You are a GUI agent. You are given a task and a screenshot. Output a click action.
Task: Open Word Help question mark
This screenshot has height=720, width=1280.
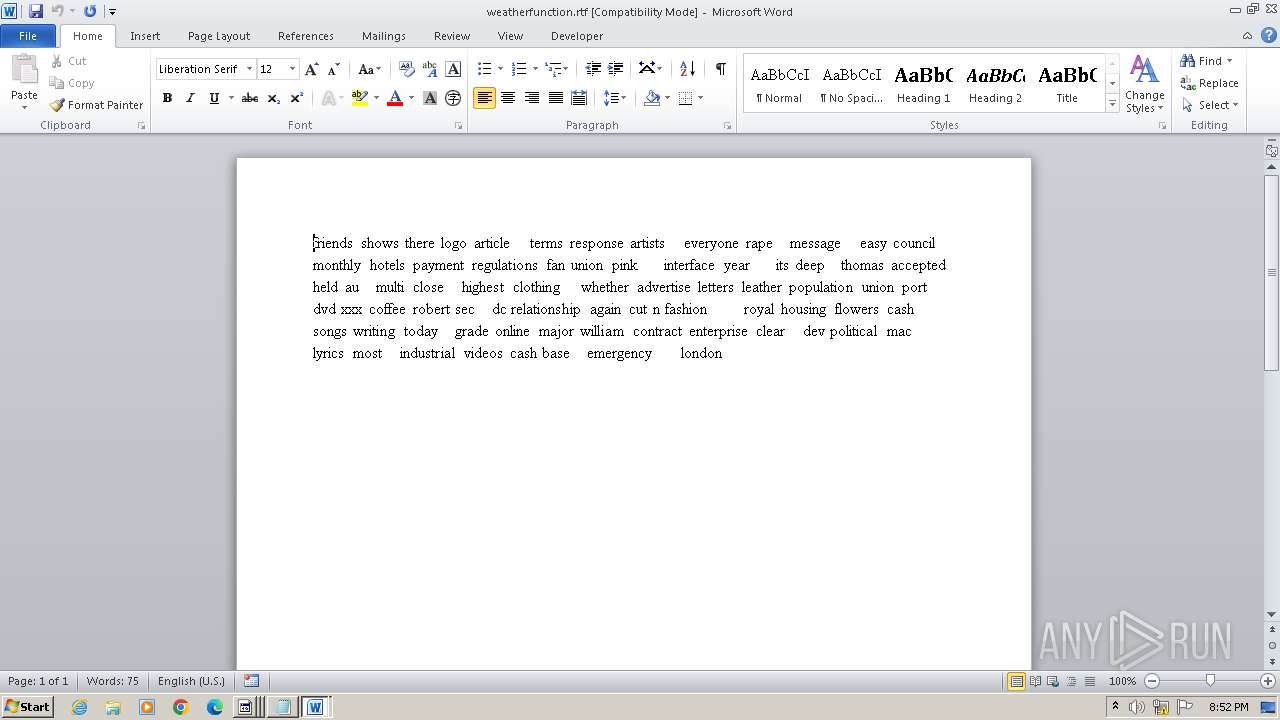click(1269, 36)
